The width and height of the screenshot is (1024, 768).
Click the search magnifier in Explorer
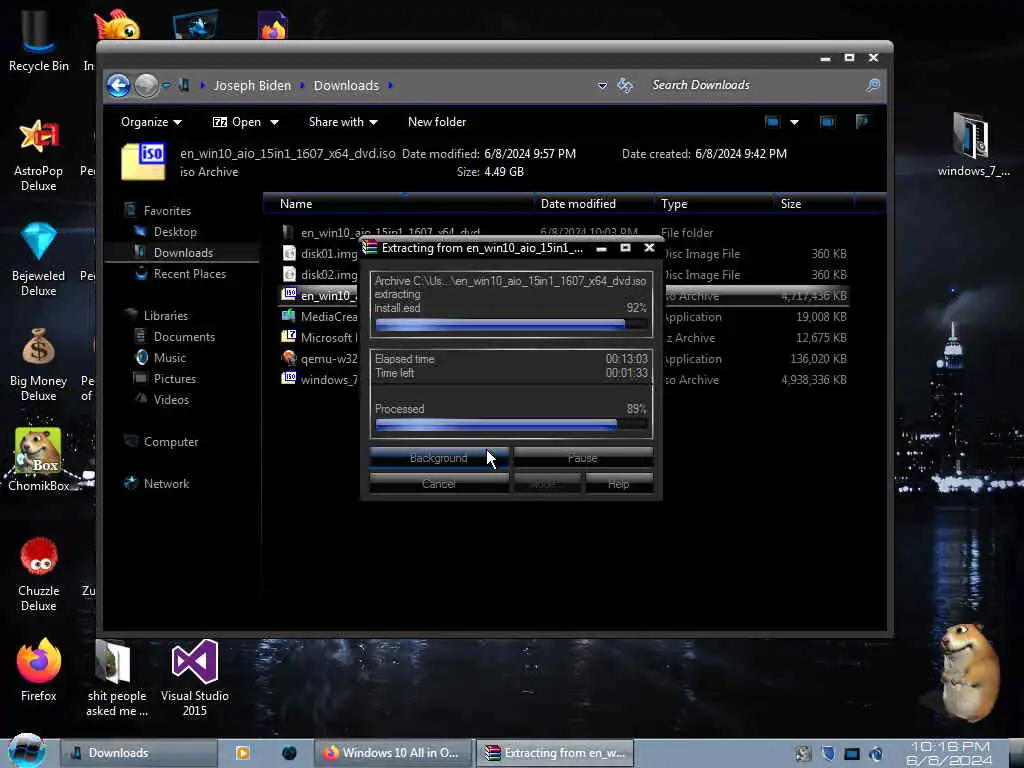click(872, 86)
